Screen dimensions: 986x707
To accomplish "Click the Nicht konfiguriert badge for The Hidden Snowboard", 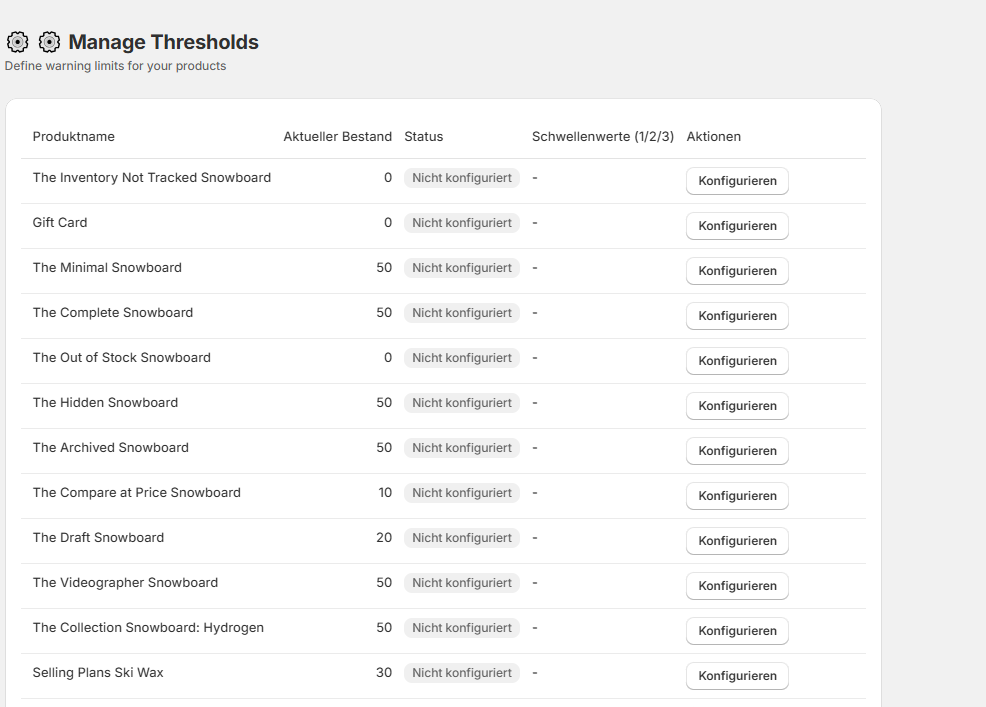I will (462, 402).
